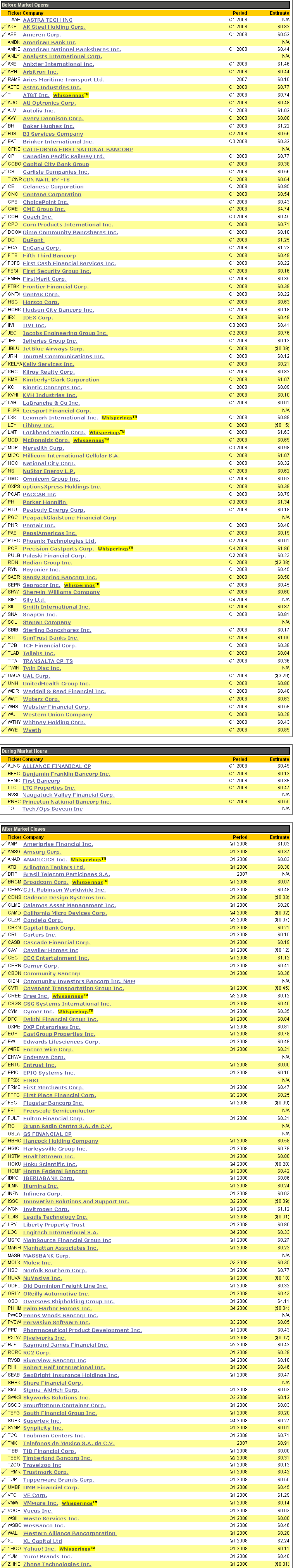Select the Q4 2008 period for Hoku Scientific
293x1568 pixels.
(238, 1164)
